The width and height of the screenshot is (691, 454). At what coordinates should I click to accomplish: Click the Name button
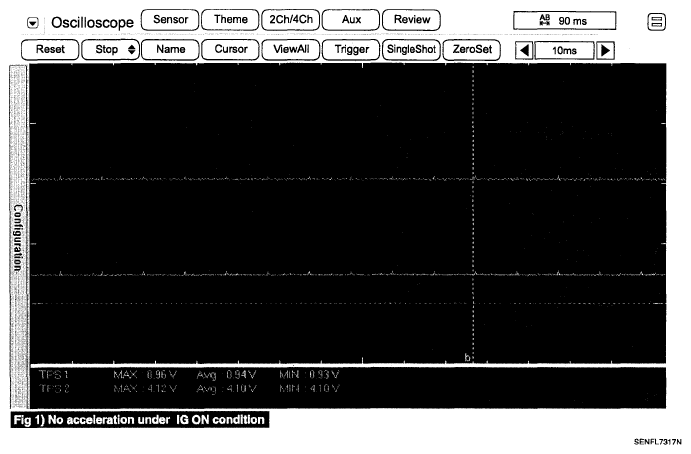[170, 49]
